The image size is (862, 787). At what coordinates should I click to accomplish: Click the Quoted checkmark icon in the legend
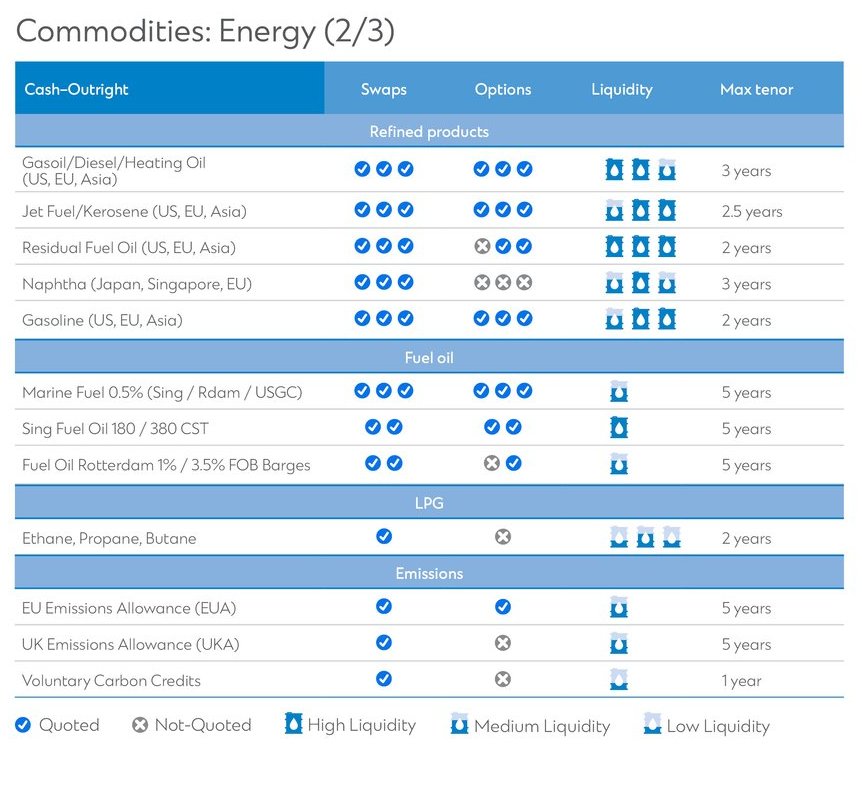point(24,725)
